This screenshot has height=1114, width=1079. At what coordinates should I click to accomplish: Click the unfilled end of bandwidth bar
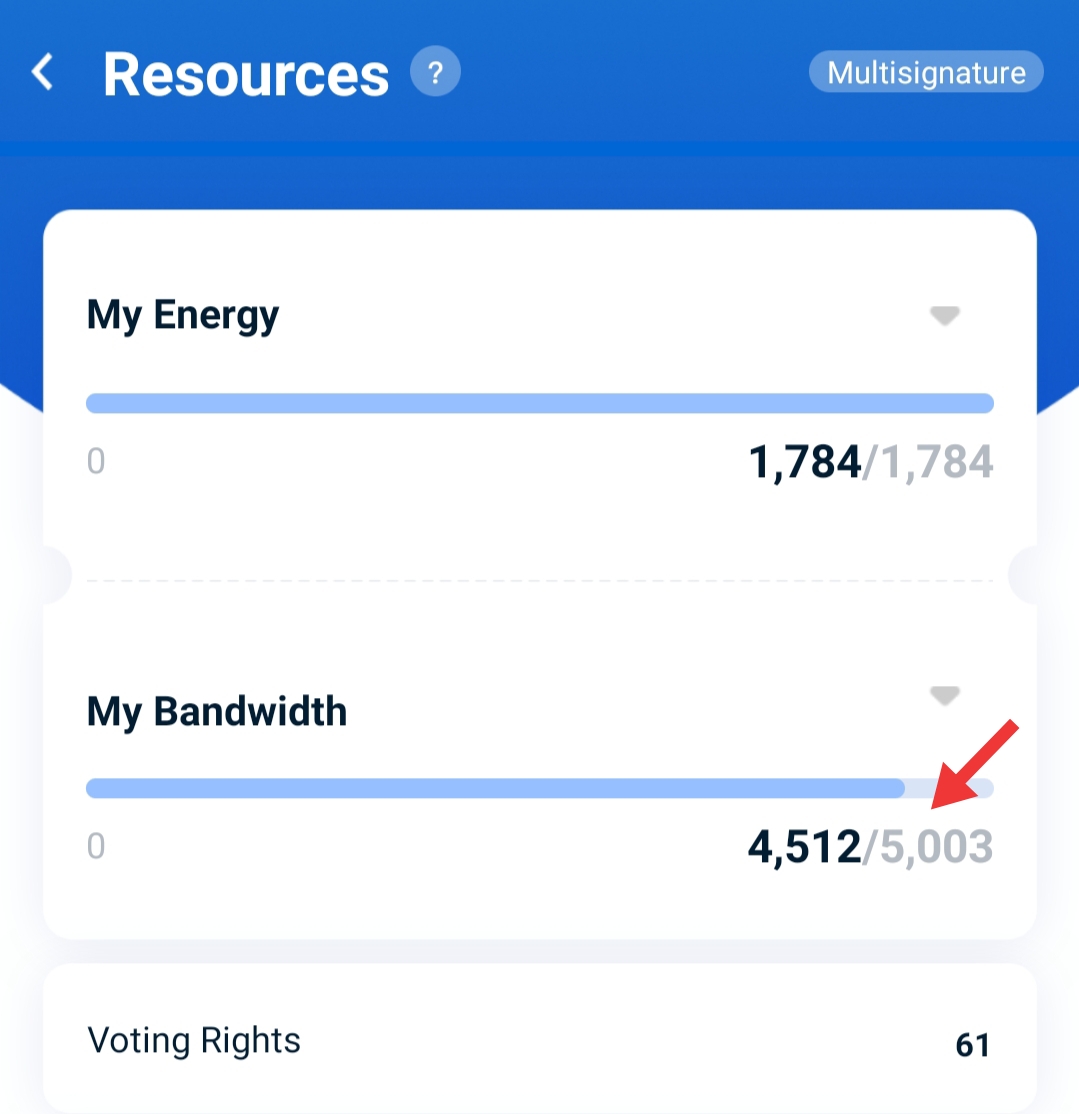point(949,788)
